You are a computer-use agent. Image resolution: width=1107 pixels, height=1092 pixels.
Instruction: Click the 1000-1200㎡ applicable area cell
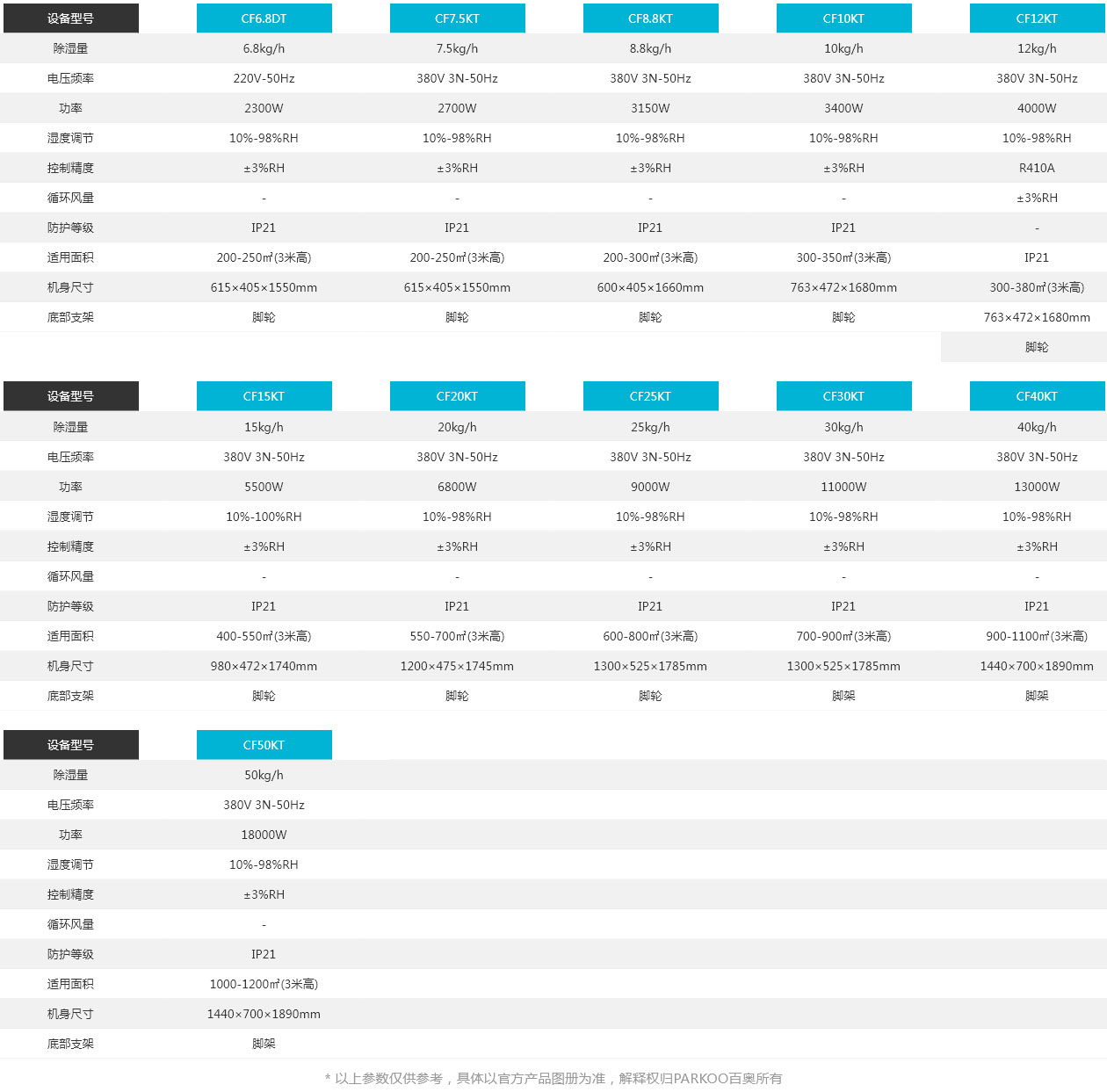[x=264, y=984]
